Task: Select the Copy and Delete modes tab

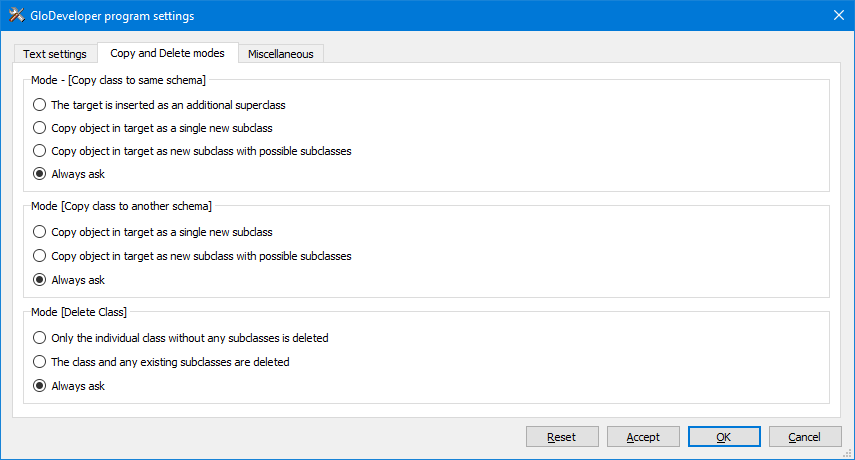Action: click(167, 53)
